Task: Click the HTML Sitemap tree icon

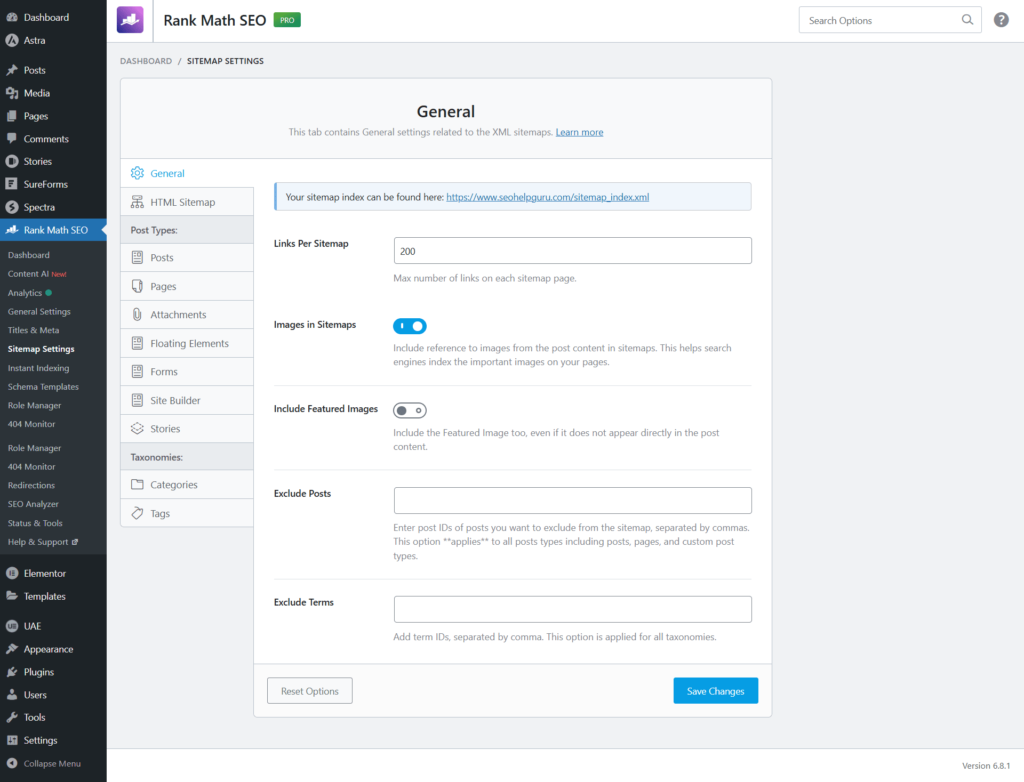Action: click(x=137, y=202)
